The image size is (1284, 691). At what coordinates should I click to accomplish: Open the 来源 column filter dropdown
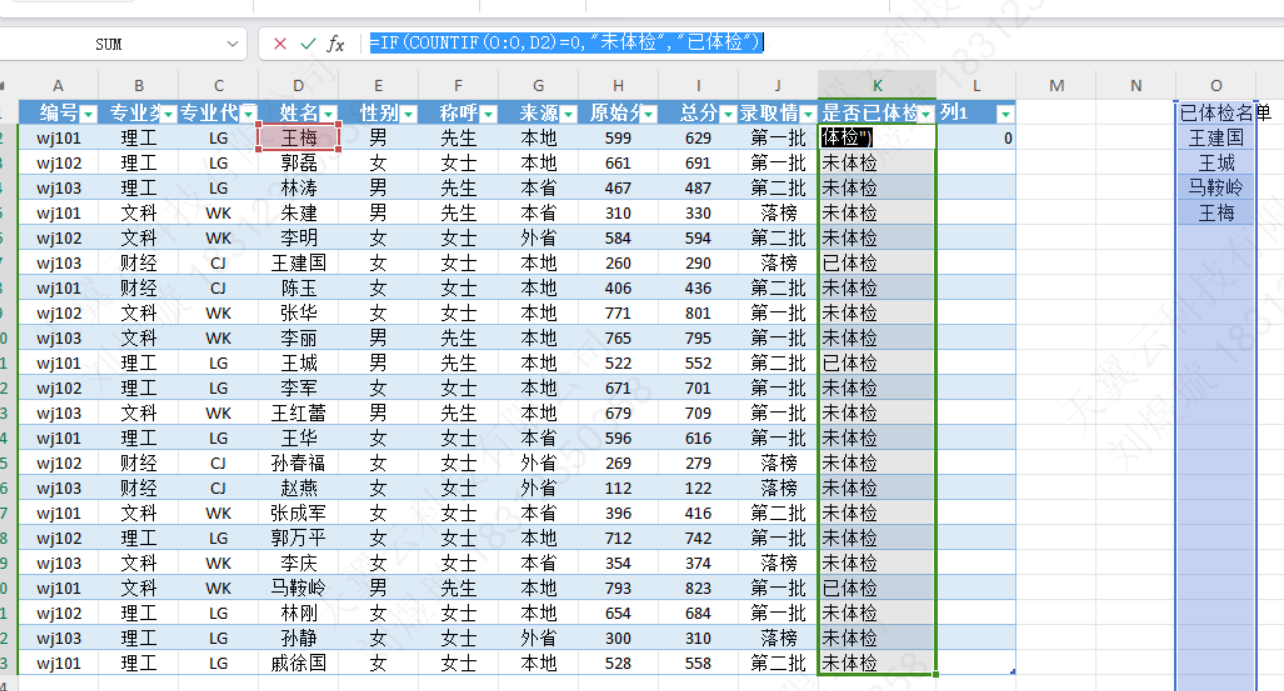(568, 113)
